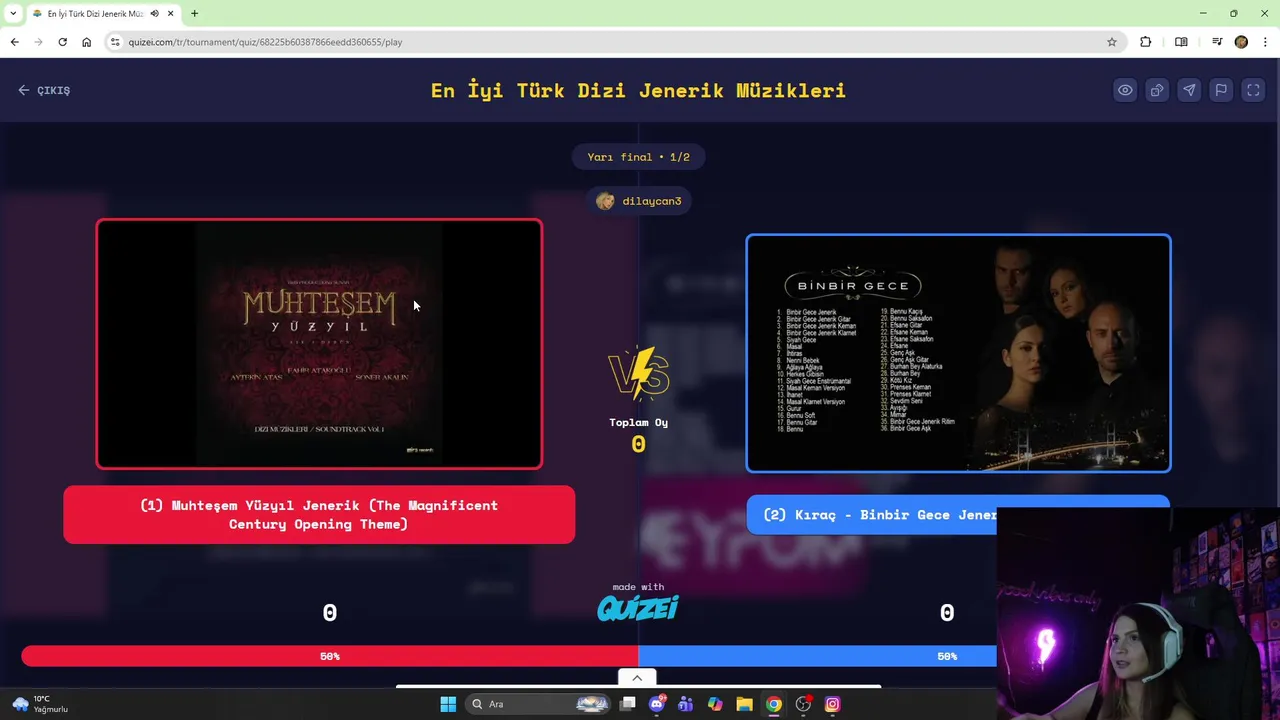Click the Chrome profile avatar
Screen dimensions: 1280x720
coord(1241,42)
